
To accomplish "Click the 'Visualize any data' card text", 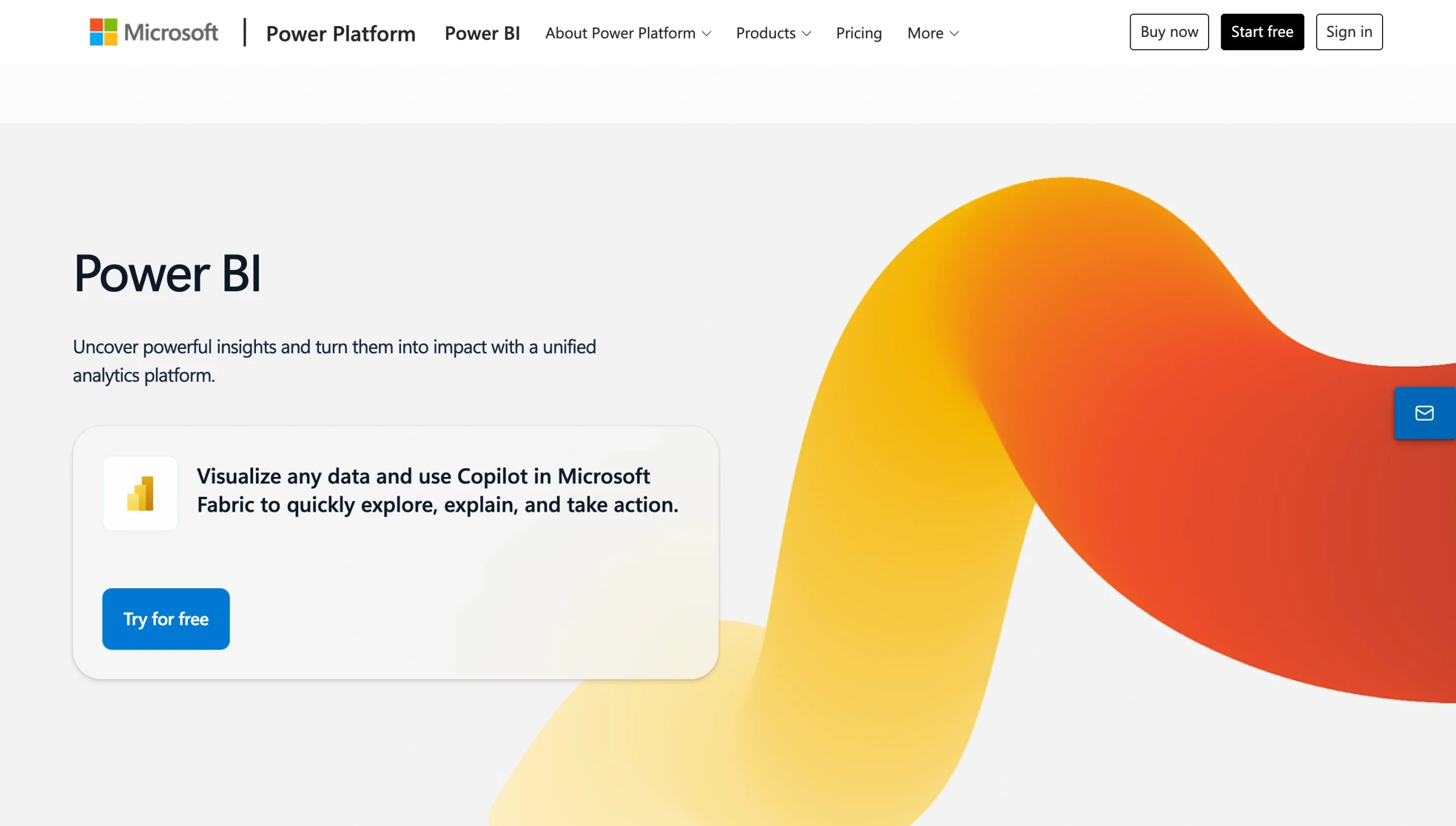I will 437,490.
